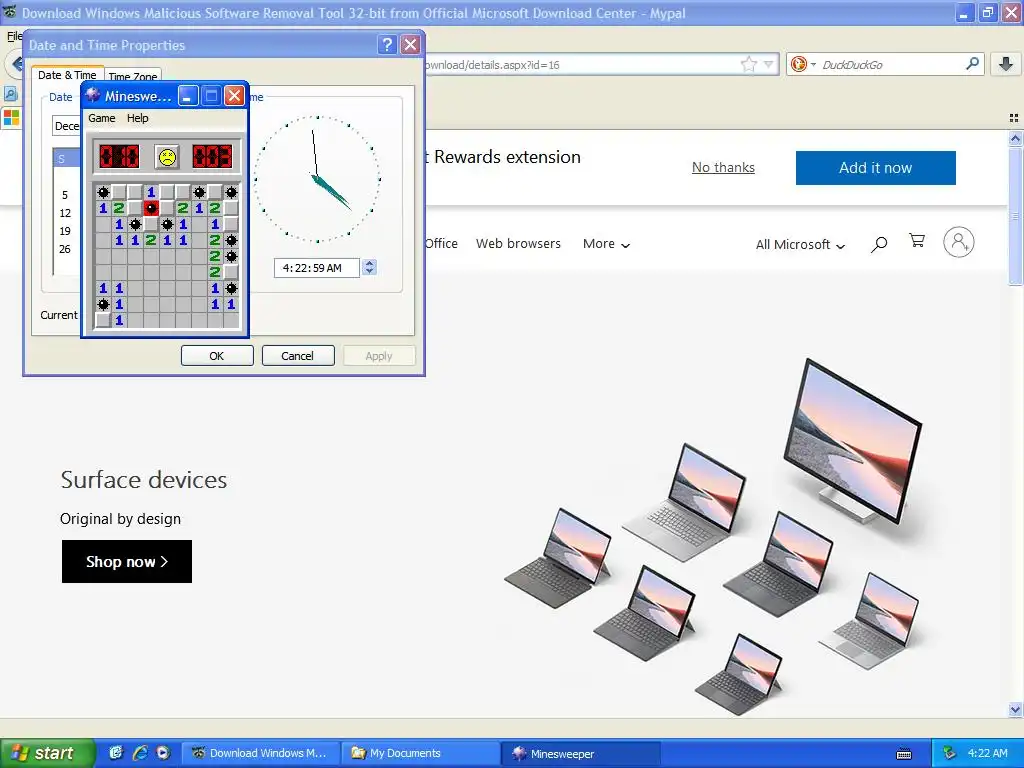Open the Web browsers navigation link

518,244
